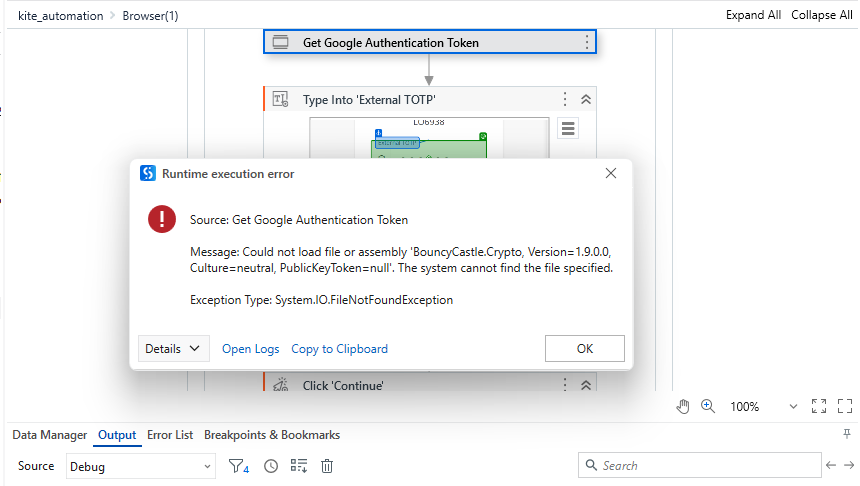Screen dimensions: 860x486
Task: Open hamburger menu beside the target screenshot
Action: (x=568, y=128)
